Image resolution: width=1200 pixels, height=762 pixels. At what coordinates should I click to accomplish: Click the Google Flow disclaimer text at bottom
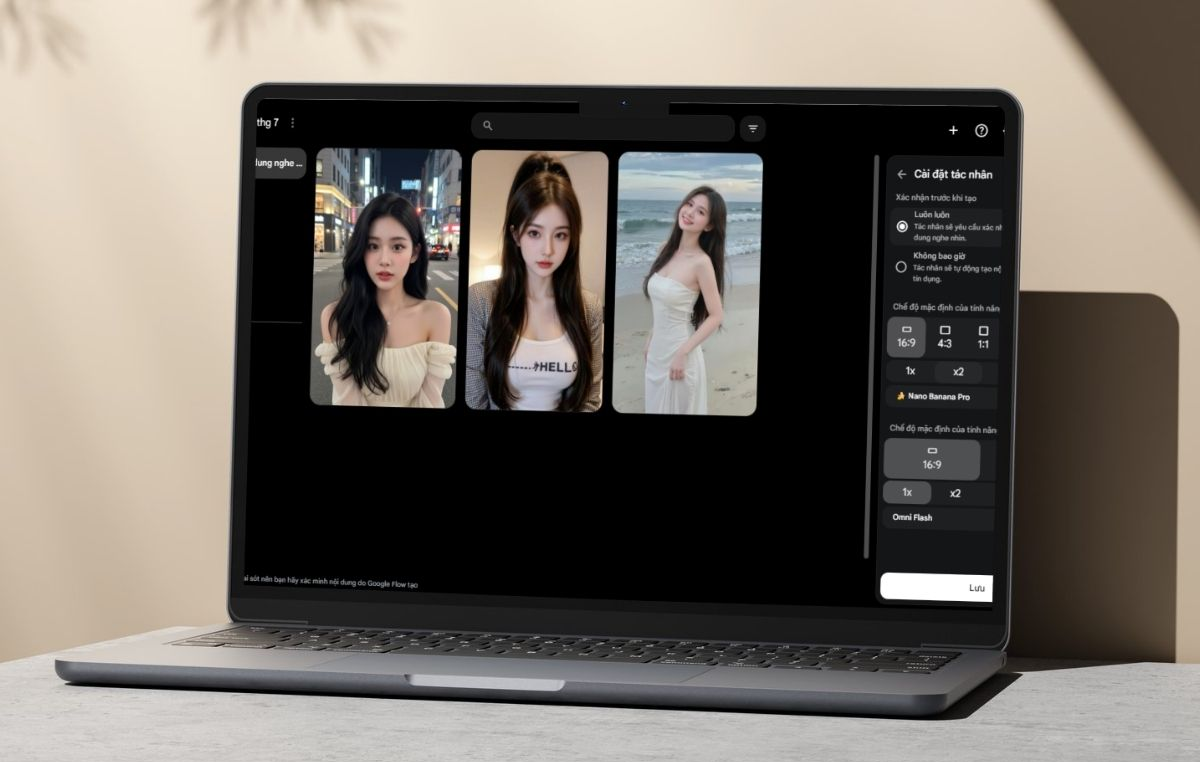point(332,583)
